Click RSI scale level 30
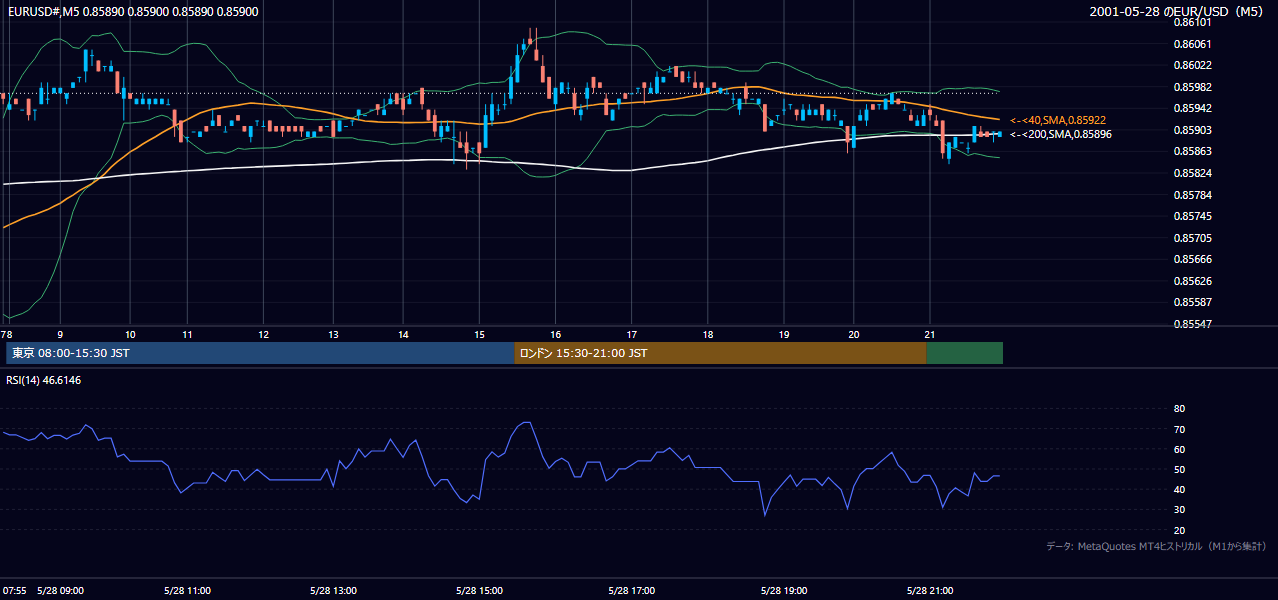1278x600 pixels. tap(1179, 509)
